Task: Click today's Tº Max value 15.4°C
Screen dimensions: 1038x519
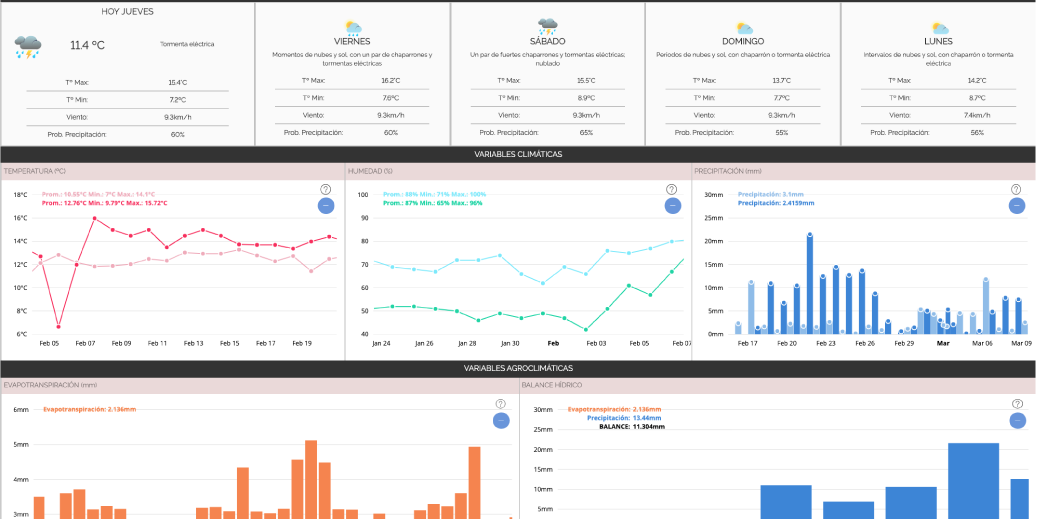Action: click(177, 83)
